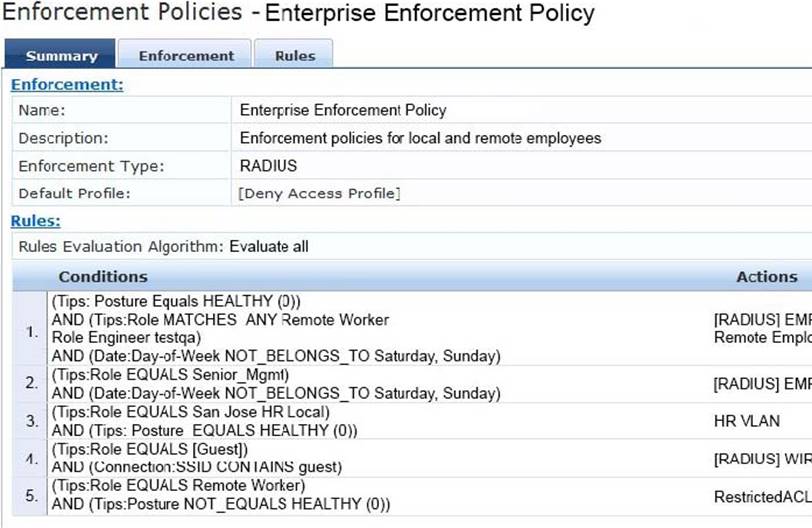The image size is (812, 528).
Task: Click the Conditions column header
Action: (102, 276)
